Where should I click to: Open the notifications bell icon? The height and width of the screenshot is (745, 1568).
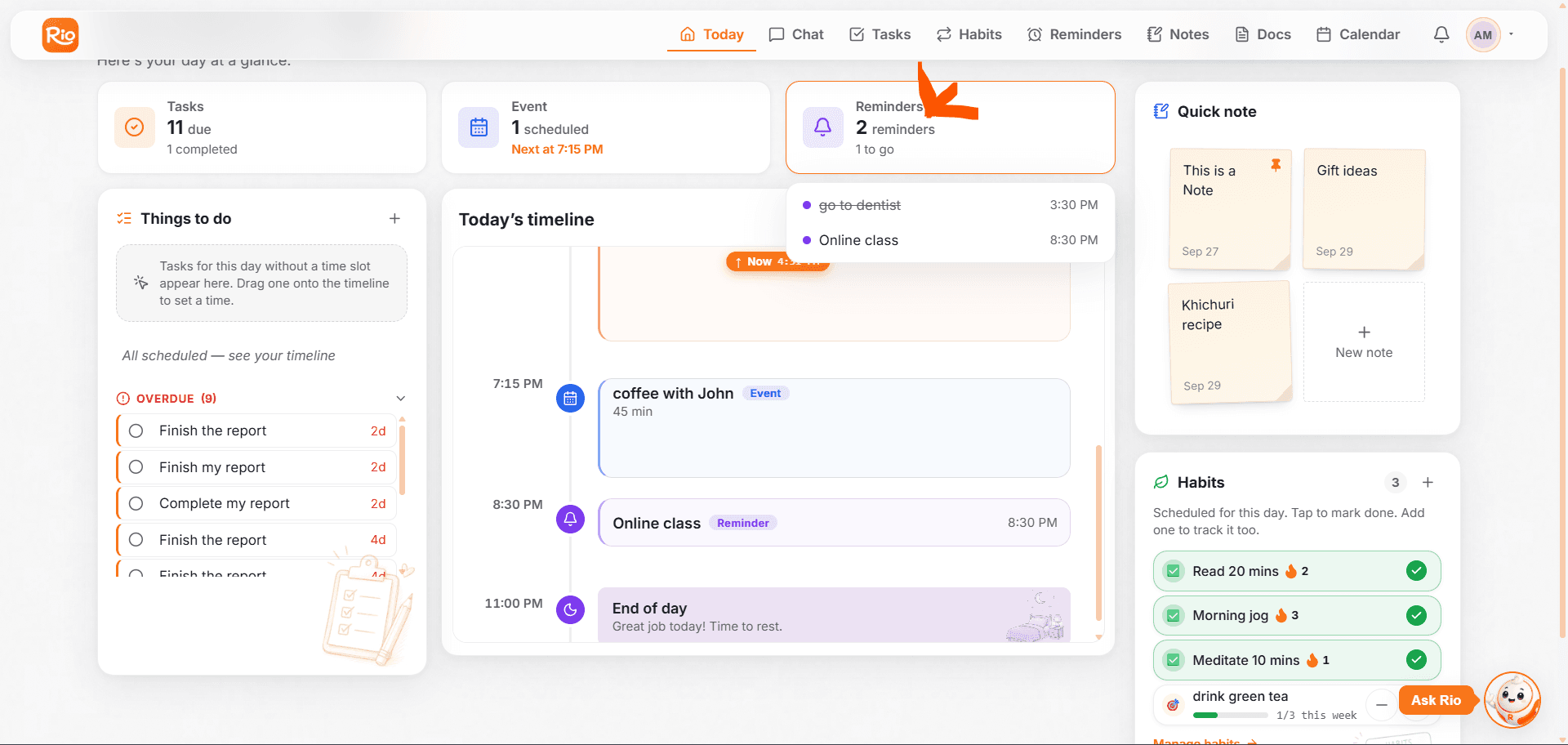pyautogui.click(x=1441, y=34)
